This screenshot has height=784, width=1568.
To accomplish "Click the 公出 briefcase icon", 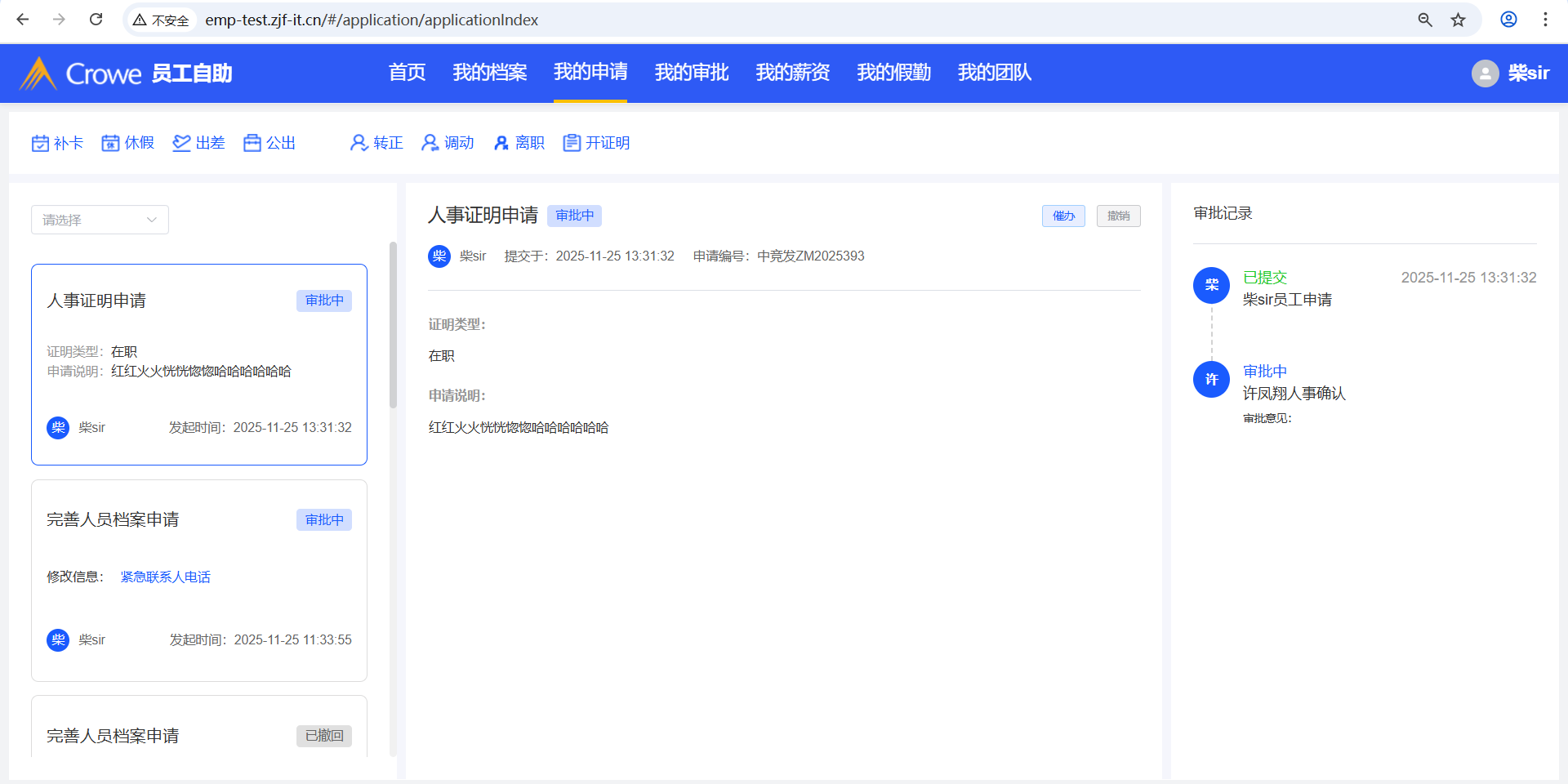I will tap(252, 144).
